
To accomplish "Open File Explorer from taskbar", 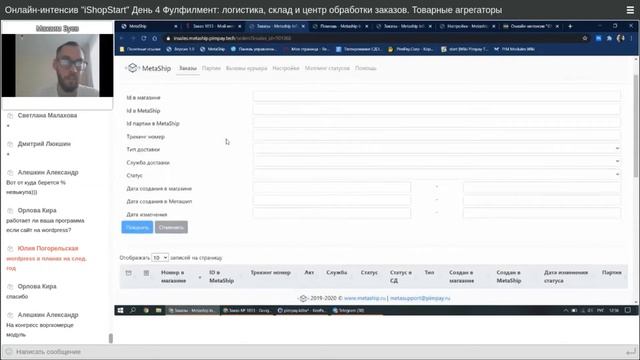I will 158,310.
